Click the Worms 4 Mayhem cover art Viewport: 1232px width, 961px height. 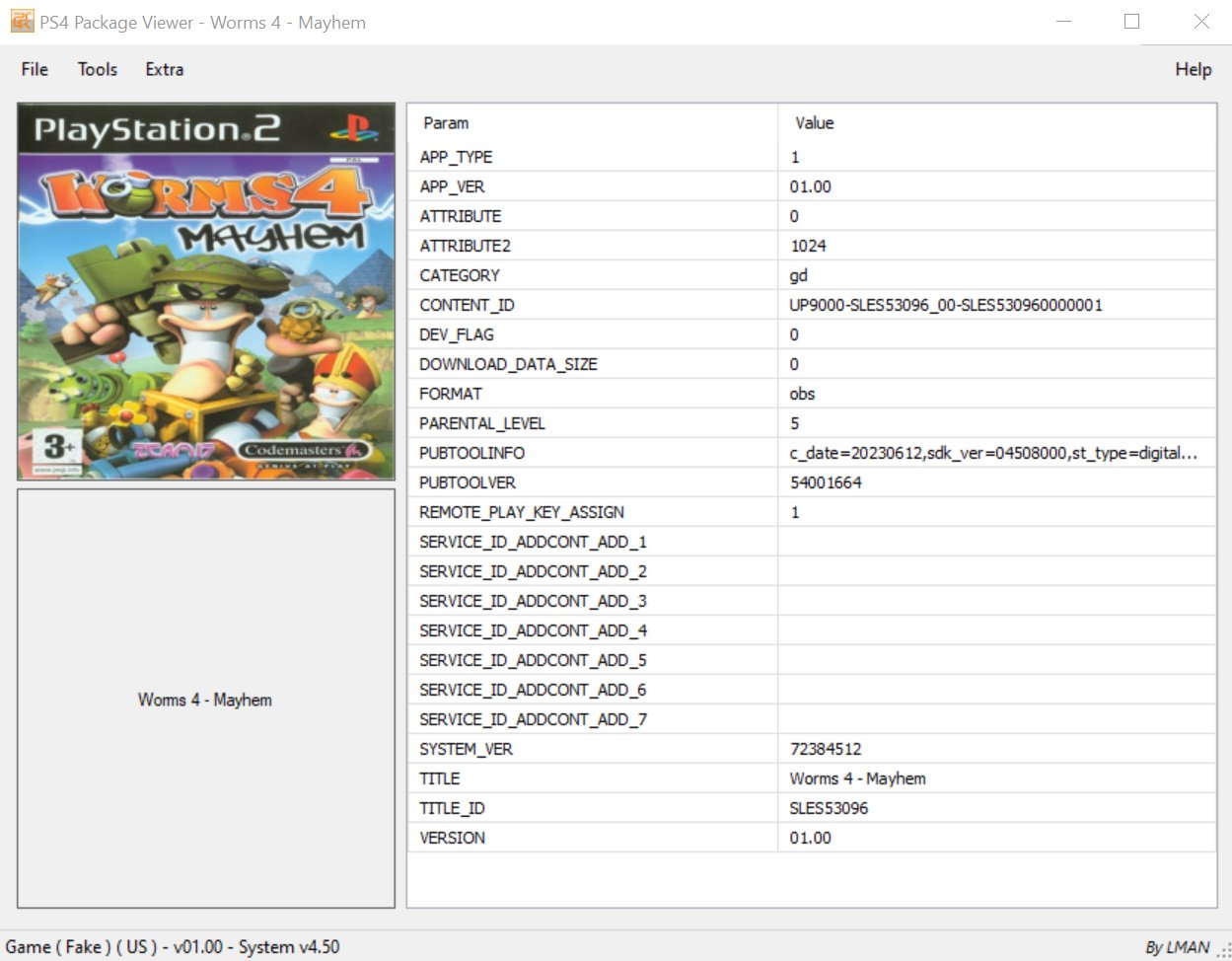pos(206,292)
